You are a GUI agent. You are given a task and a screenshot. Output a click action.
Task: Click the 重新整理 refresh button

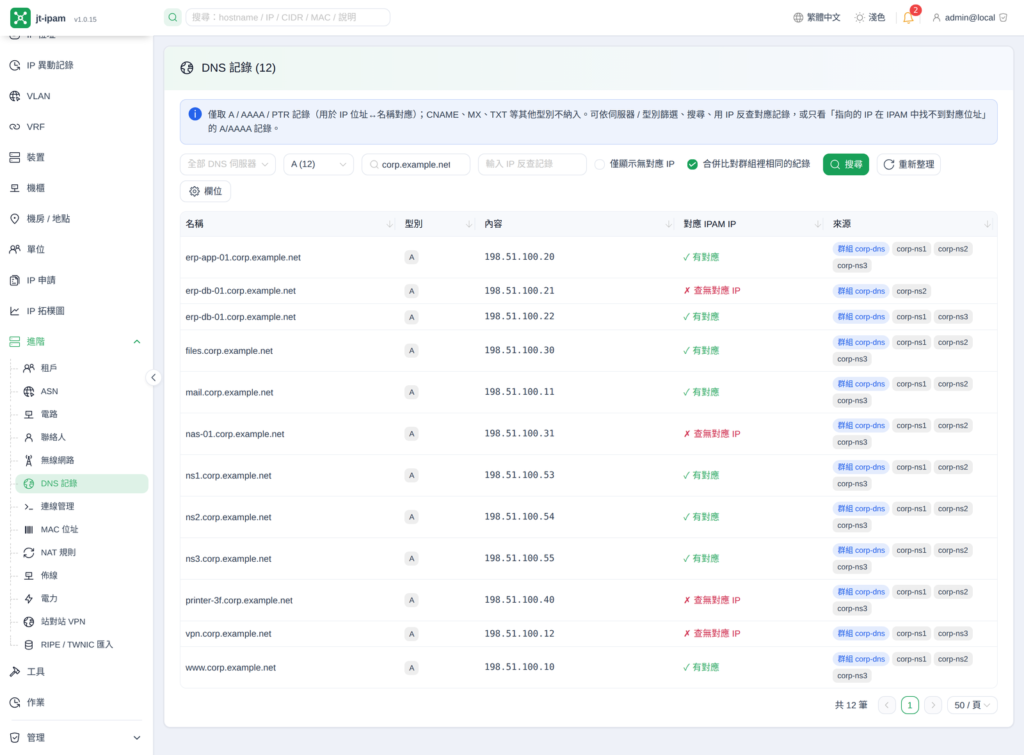[909, 165]
